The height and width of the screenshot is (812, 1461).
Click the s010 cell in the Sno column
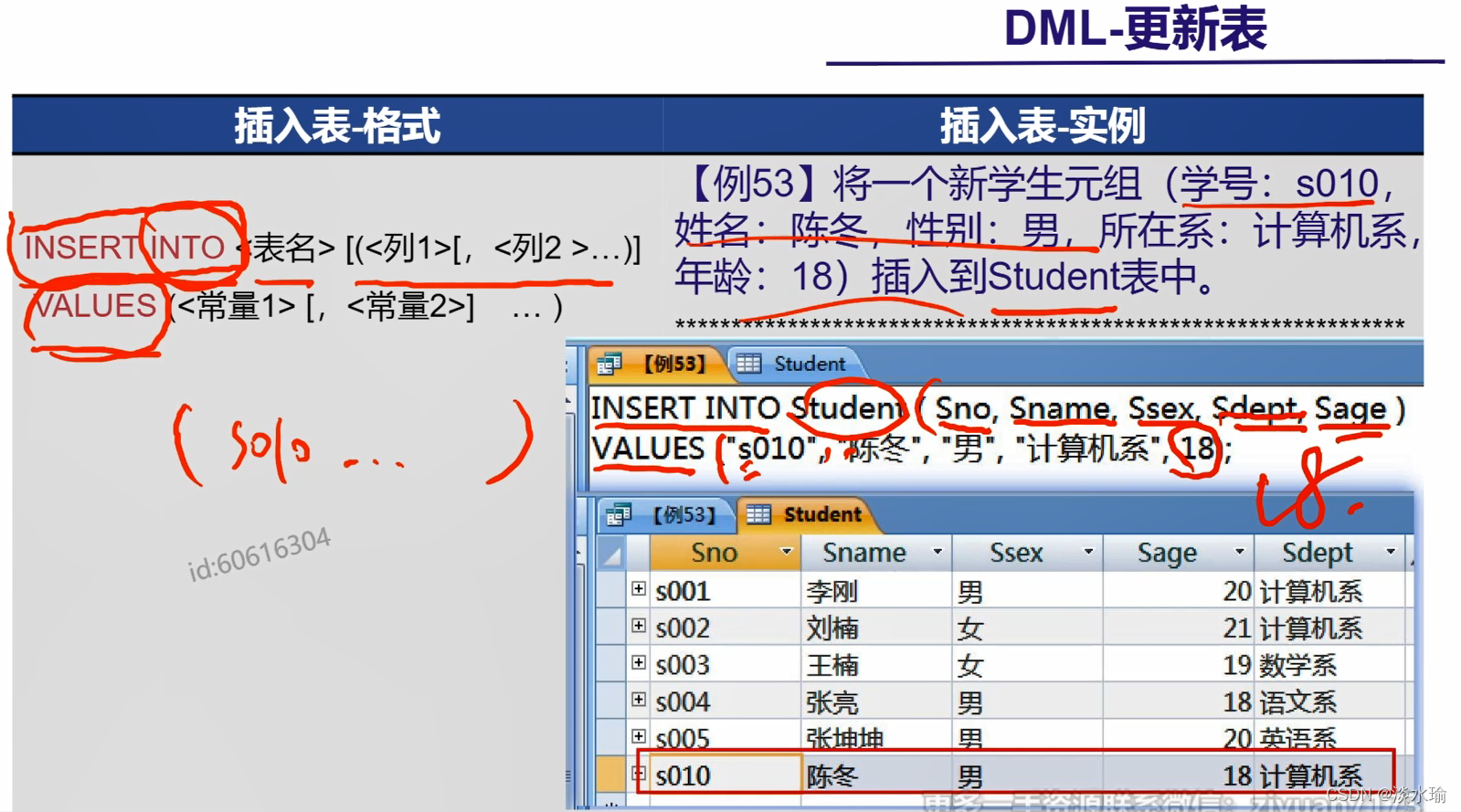pyautogui.click(x=725, y=775)
